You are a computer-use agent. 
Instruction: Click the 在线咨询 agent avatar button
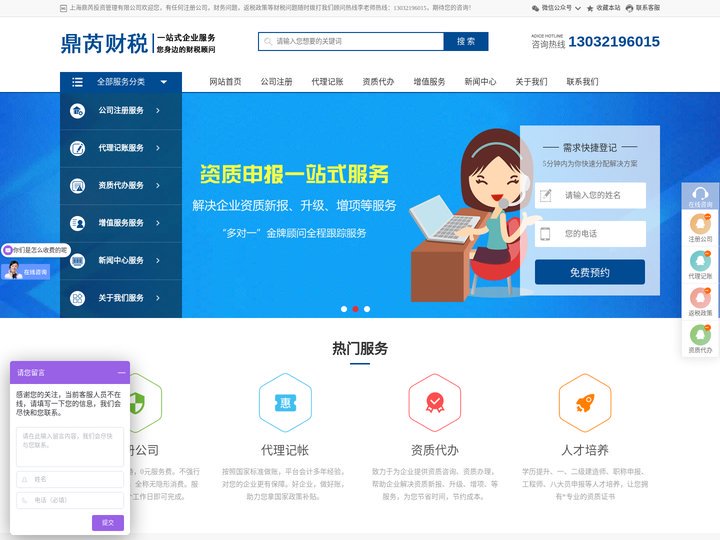25,270
